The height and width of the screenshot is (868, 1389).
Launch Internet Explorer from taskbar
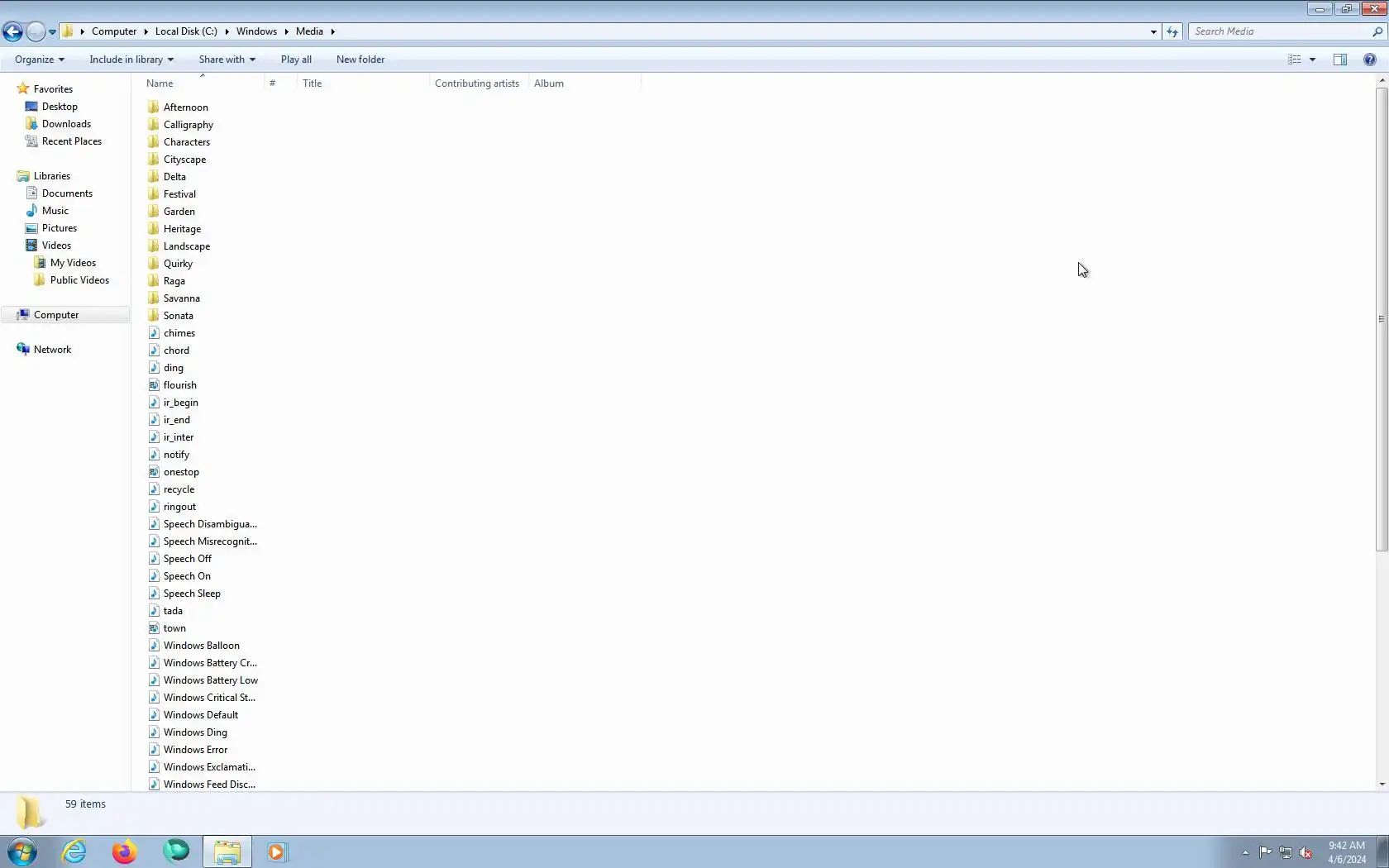(74, 851)
